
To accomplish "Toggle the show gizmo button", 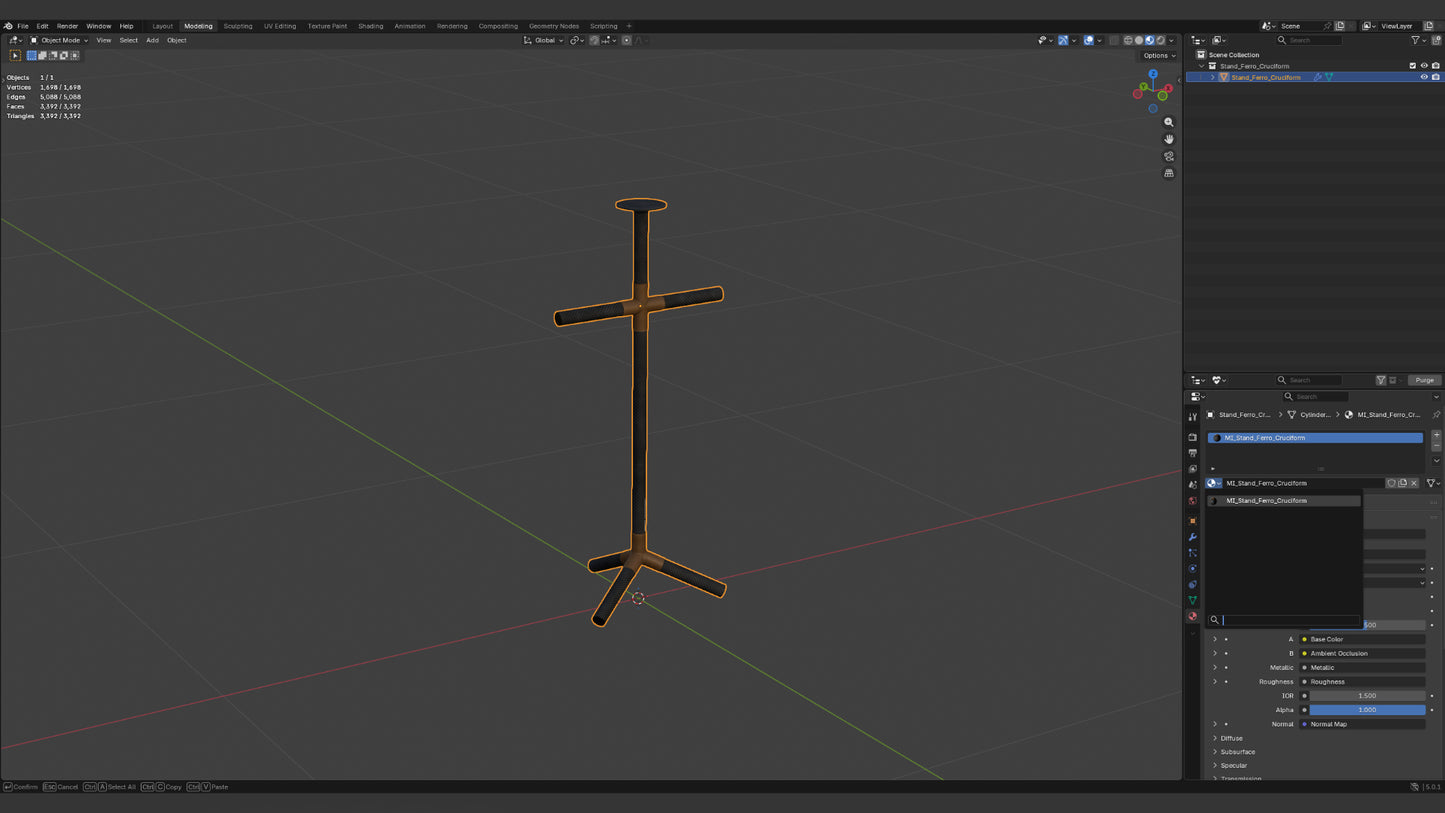I will (x=1063, y=40).
